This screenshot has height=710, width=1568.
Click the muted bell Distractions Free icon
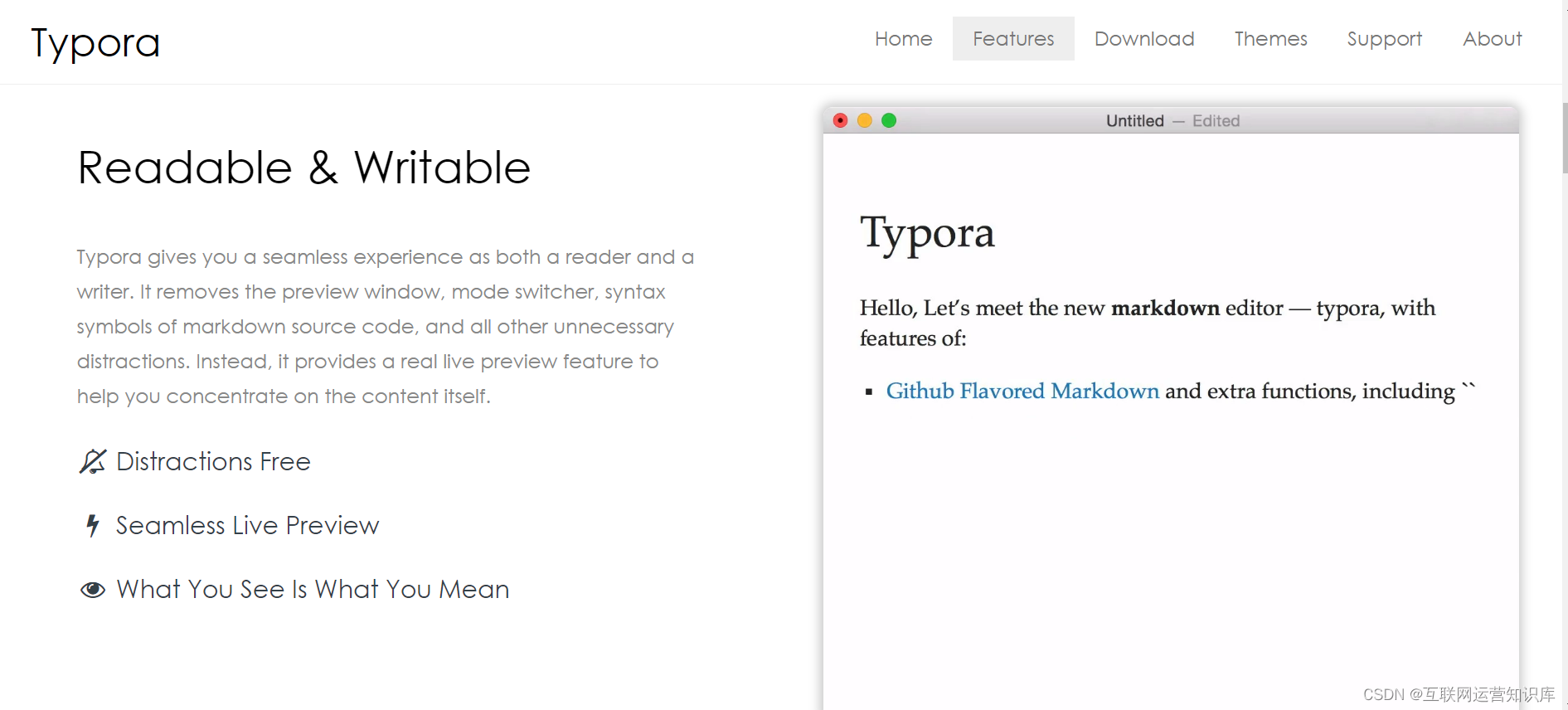(93, 461)
